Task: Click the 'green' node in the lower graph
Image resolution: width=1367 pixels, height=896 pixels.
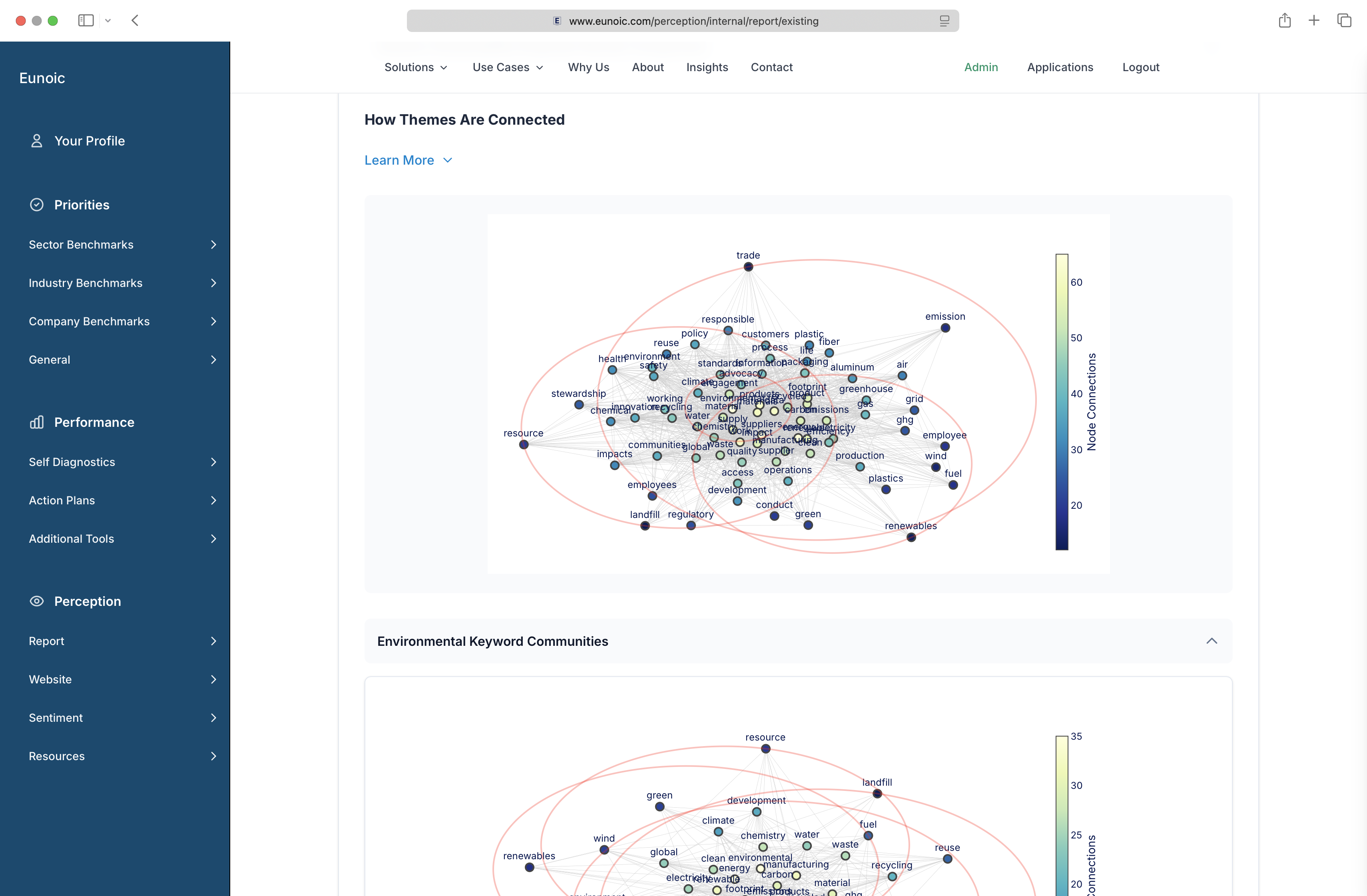Action: [660, 807]
